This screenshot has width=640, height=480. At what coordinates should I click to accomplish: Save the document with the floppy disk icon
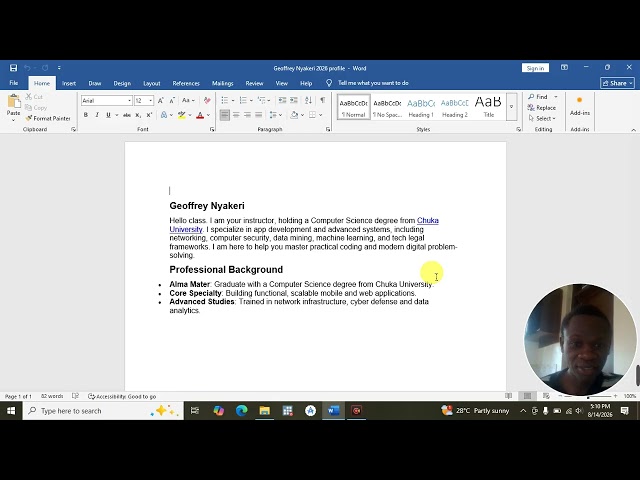pyautogui.click(x=13, y=68)
